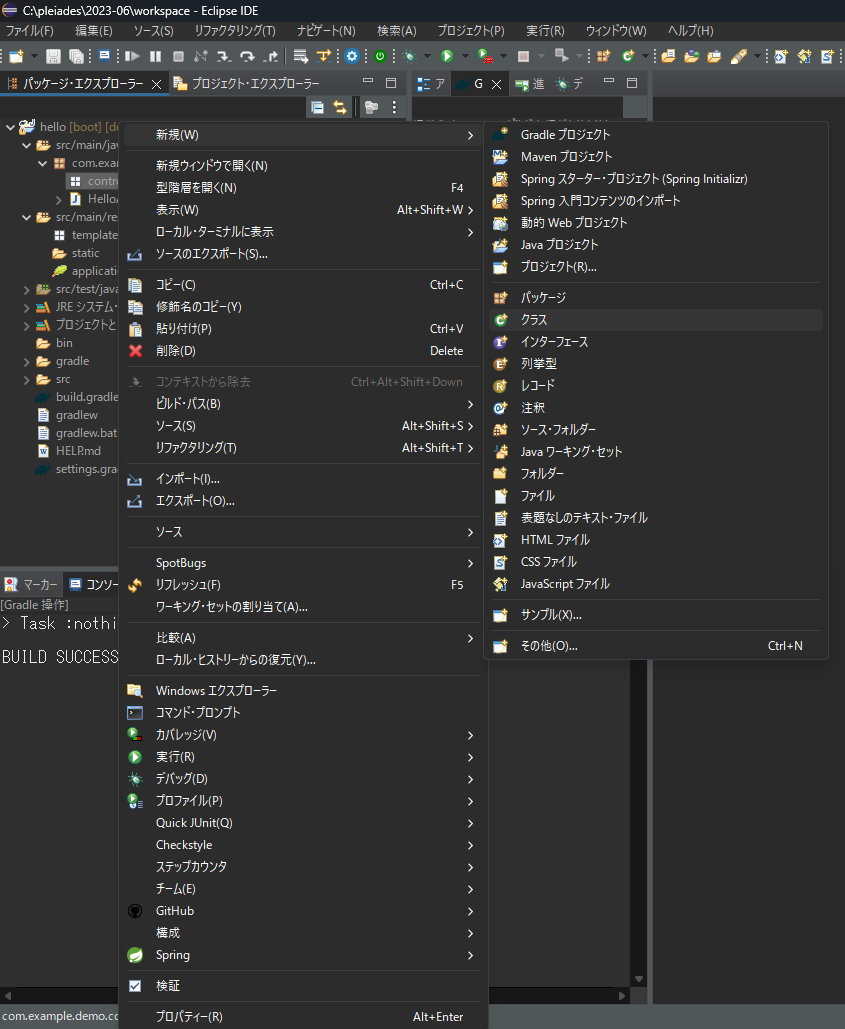The height and width of the screenshot is (1029, 845).
Task: Click the Pause toolbar icon
Action: (x=154, y=56)
